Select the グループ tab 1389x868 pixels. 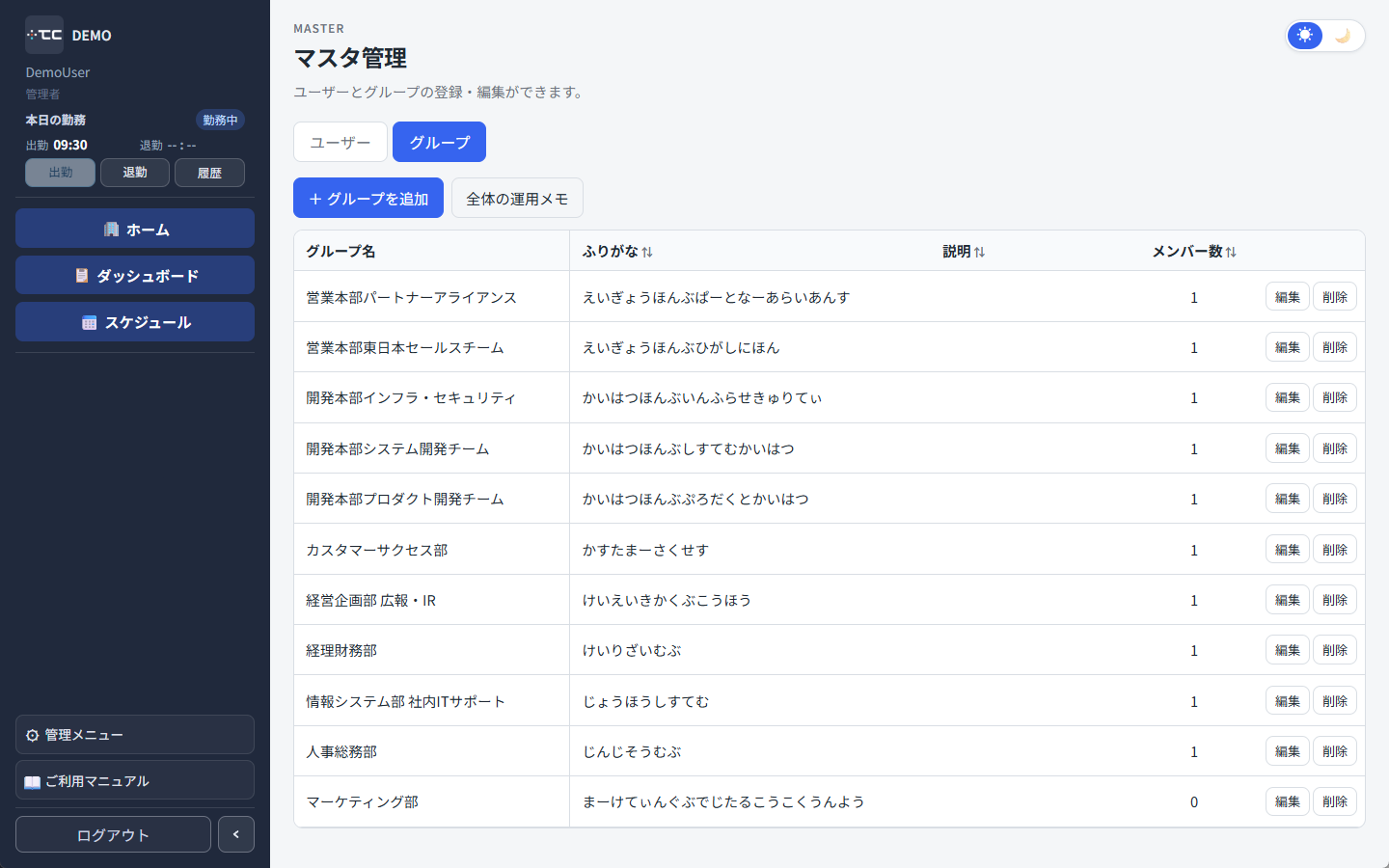tap(439, 142)
